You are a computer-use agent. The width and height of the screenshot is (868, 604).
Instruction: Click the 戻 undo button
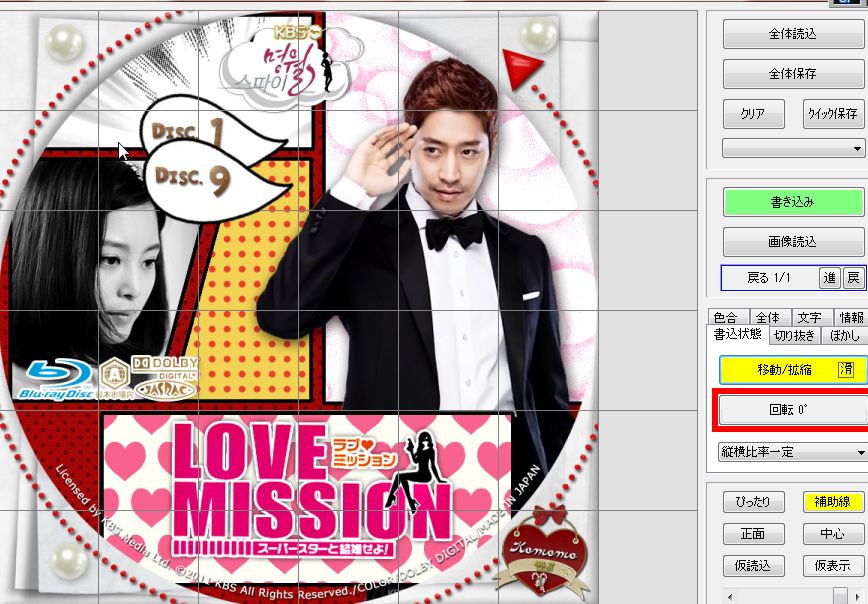click(x=853, y=278)
